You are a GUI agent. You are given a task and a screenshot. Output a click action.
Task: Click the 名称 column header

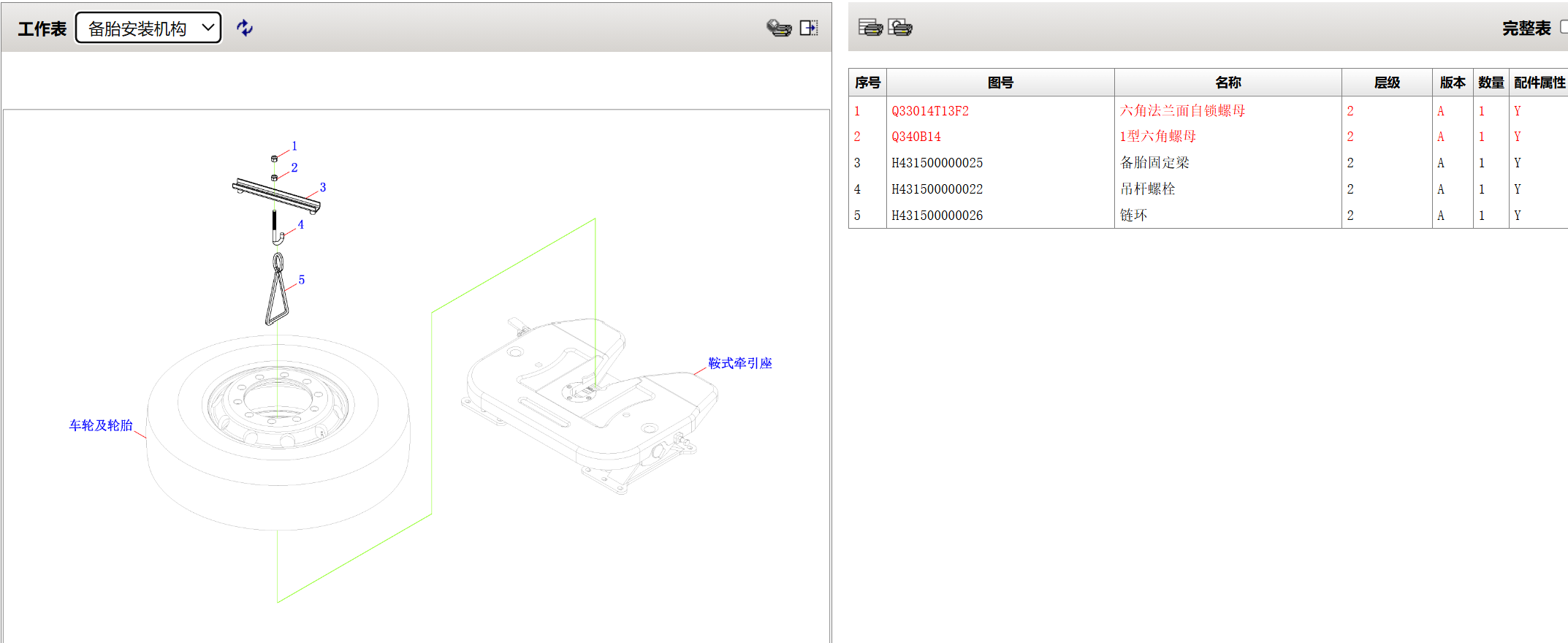tap(1228, 83)
